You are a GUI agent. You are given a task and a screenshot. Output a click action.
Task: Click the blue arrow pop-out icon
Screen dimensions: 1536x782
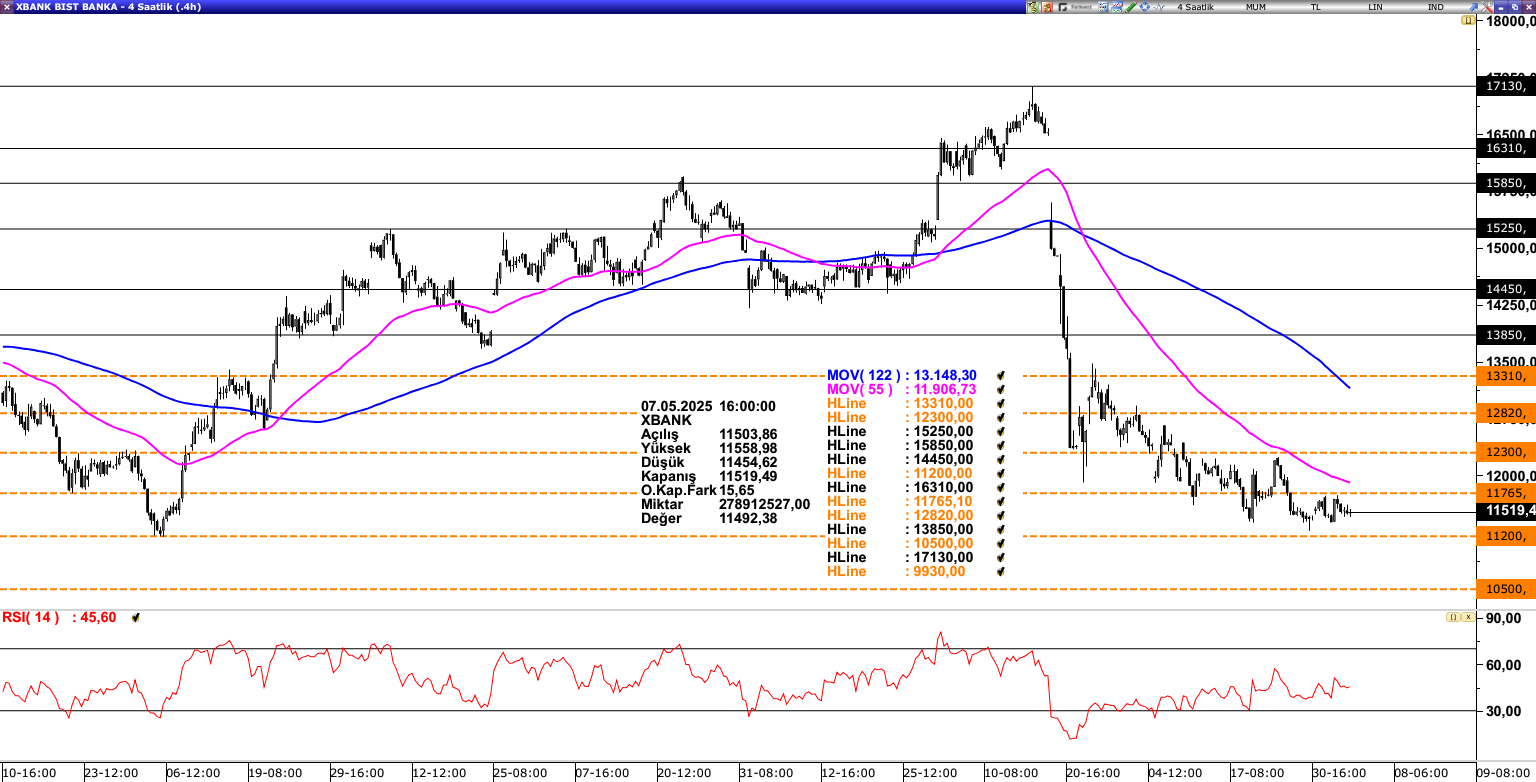pos(1474,7)
